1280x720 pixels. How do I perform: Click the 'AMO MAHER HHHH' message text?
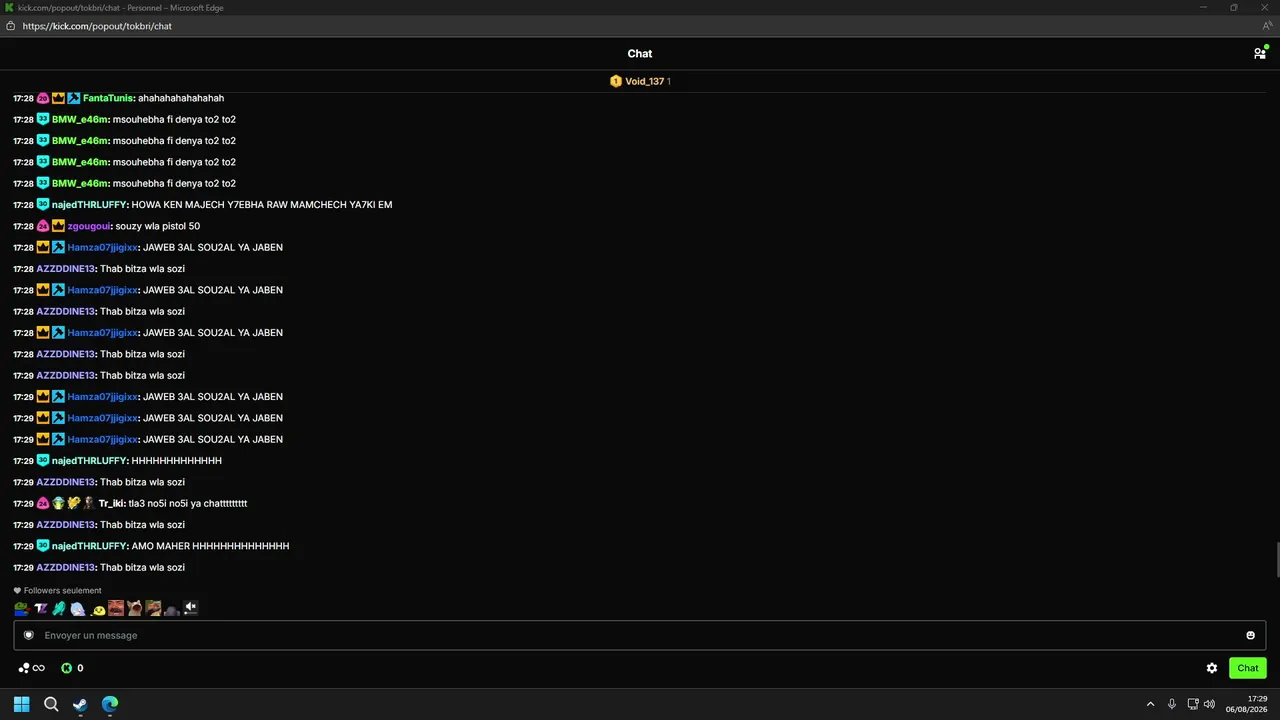pyautogui.click(x=210, y=546)
